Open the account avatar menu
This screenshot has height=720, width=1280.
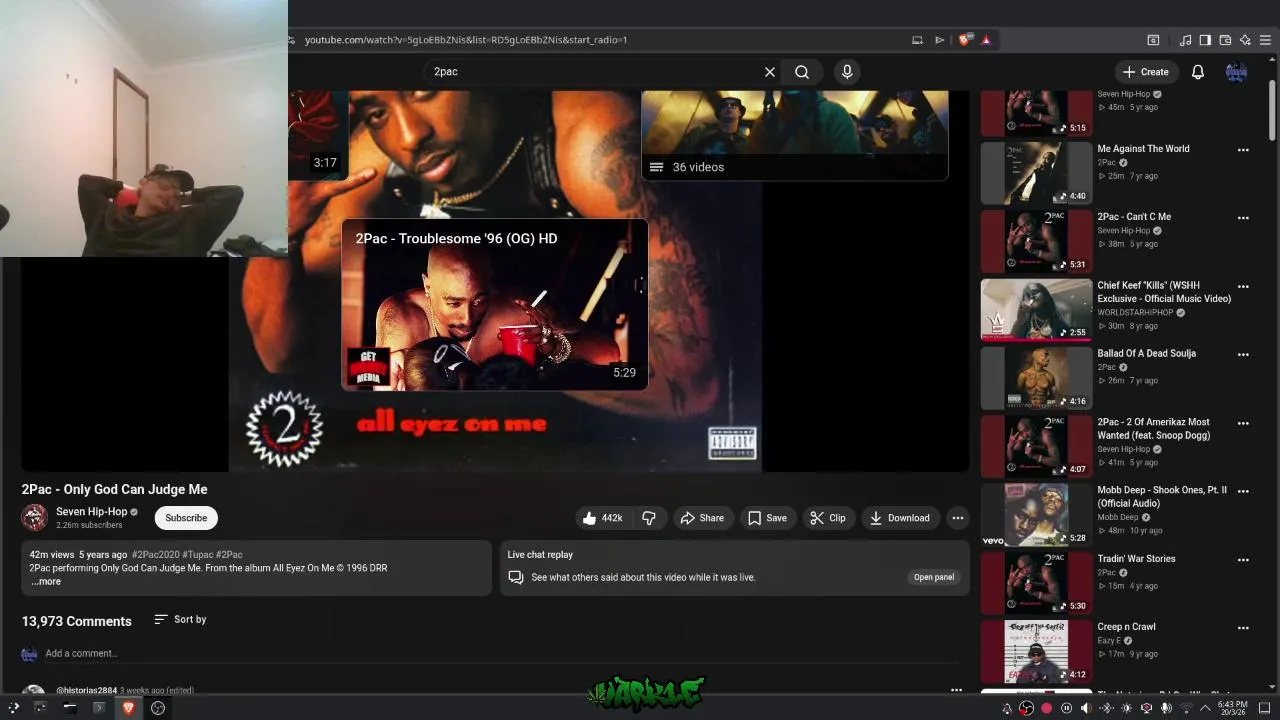(x=1237, y=72)
